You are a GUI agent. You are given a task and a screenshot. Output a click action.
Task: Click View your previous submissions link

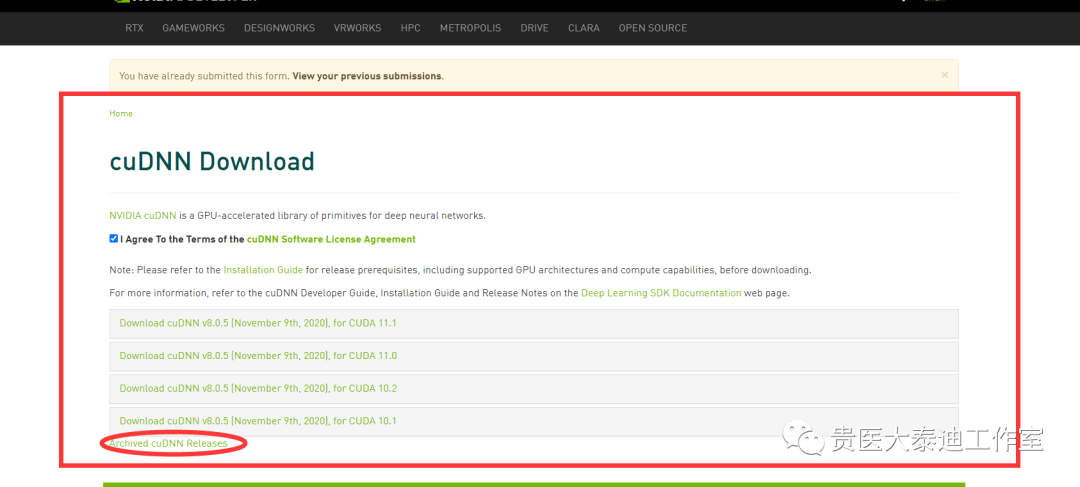(366, 76)
